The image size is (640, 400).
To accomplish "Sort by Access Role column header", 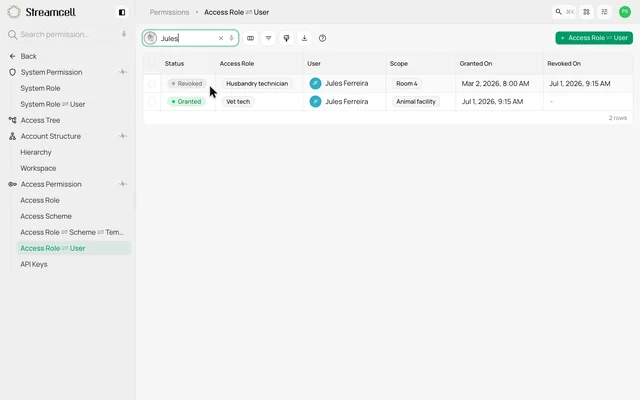I will click(237, 64).
